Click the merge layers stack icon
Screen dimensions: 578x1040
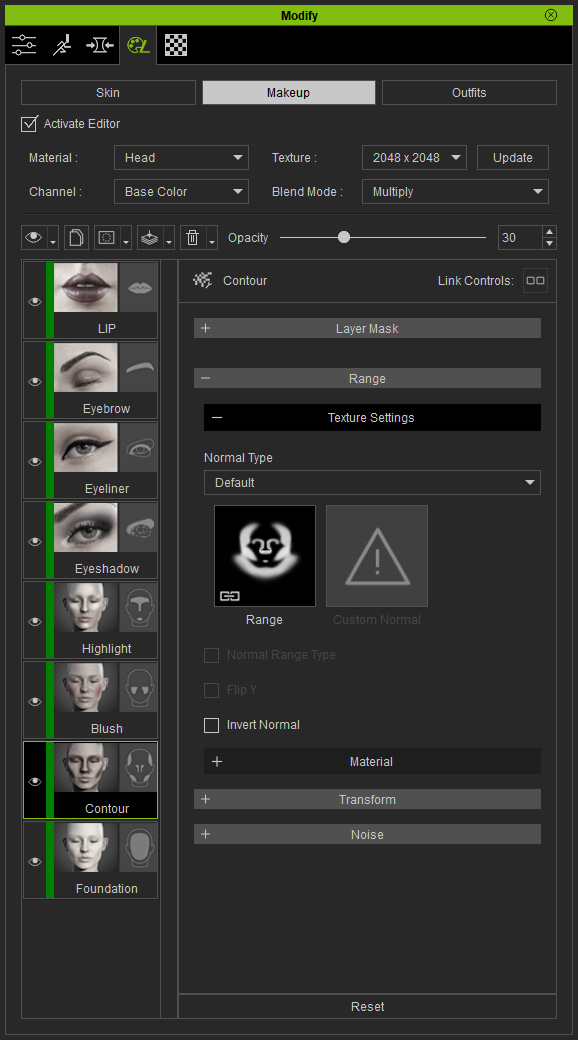click(150, 237)
